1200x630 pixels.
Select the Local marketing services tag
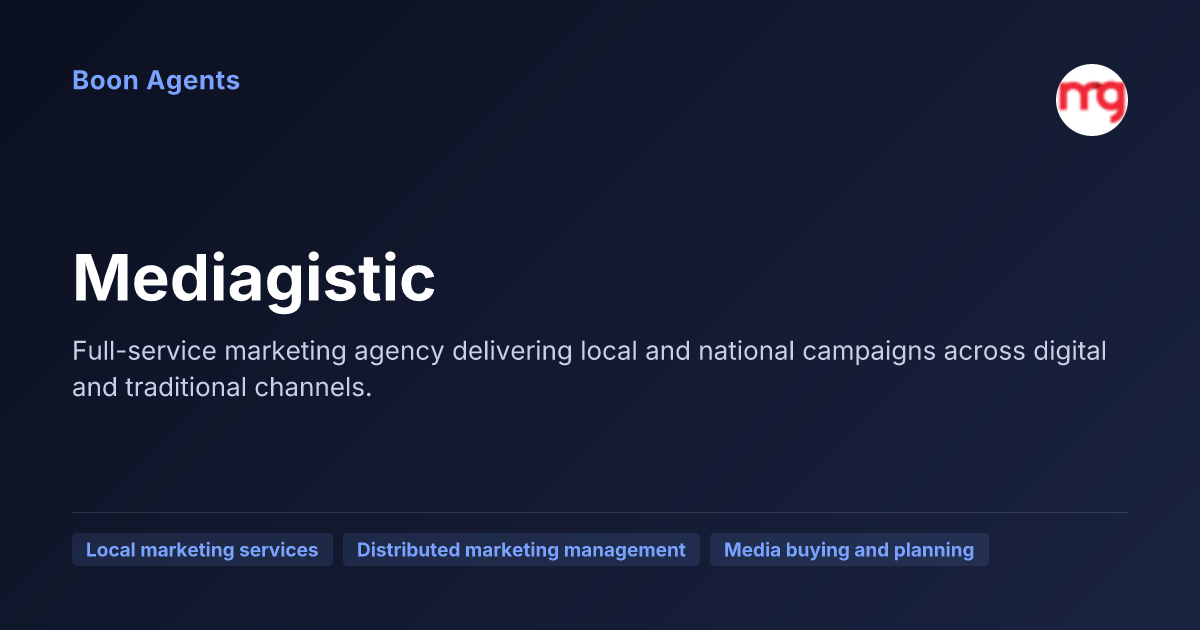pos(202,550)
